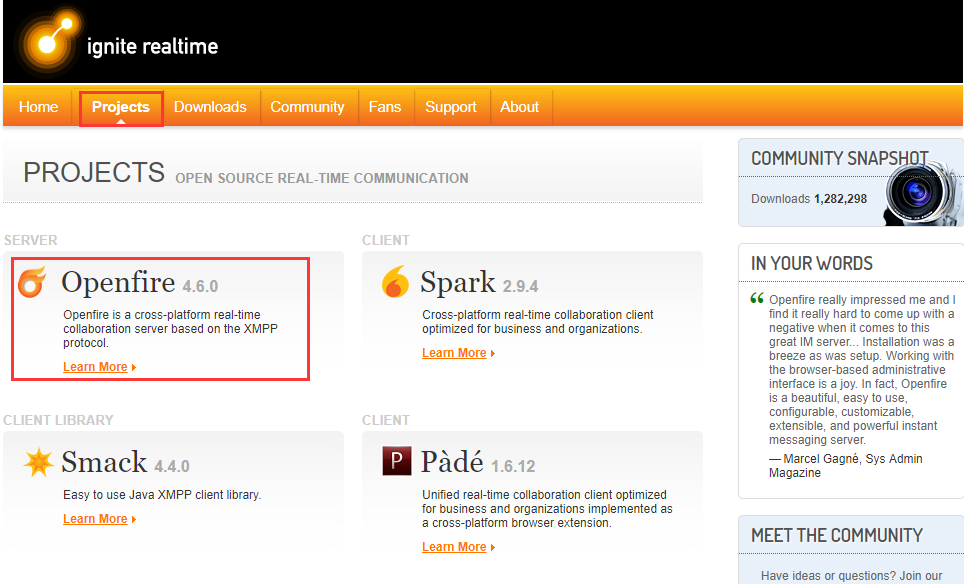Click the COMMUNITY SNAPSHOT heading
This screenshot has width=964, height=584.
click(840, 159)
